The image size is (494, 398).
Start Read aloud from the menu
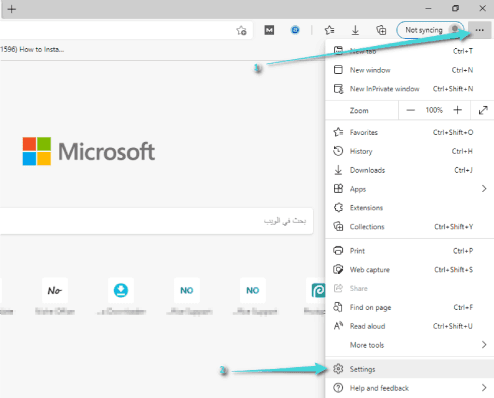pos(410,326)
